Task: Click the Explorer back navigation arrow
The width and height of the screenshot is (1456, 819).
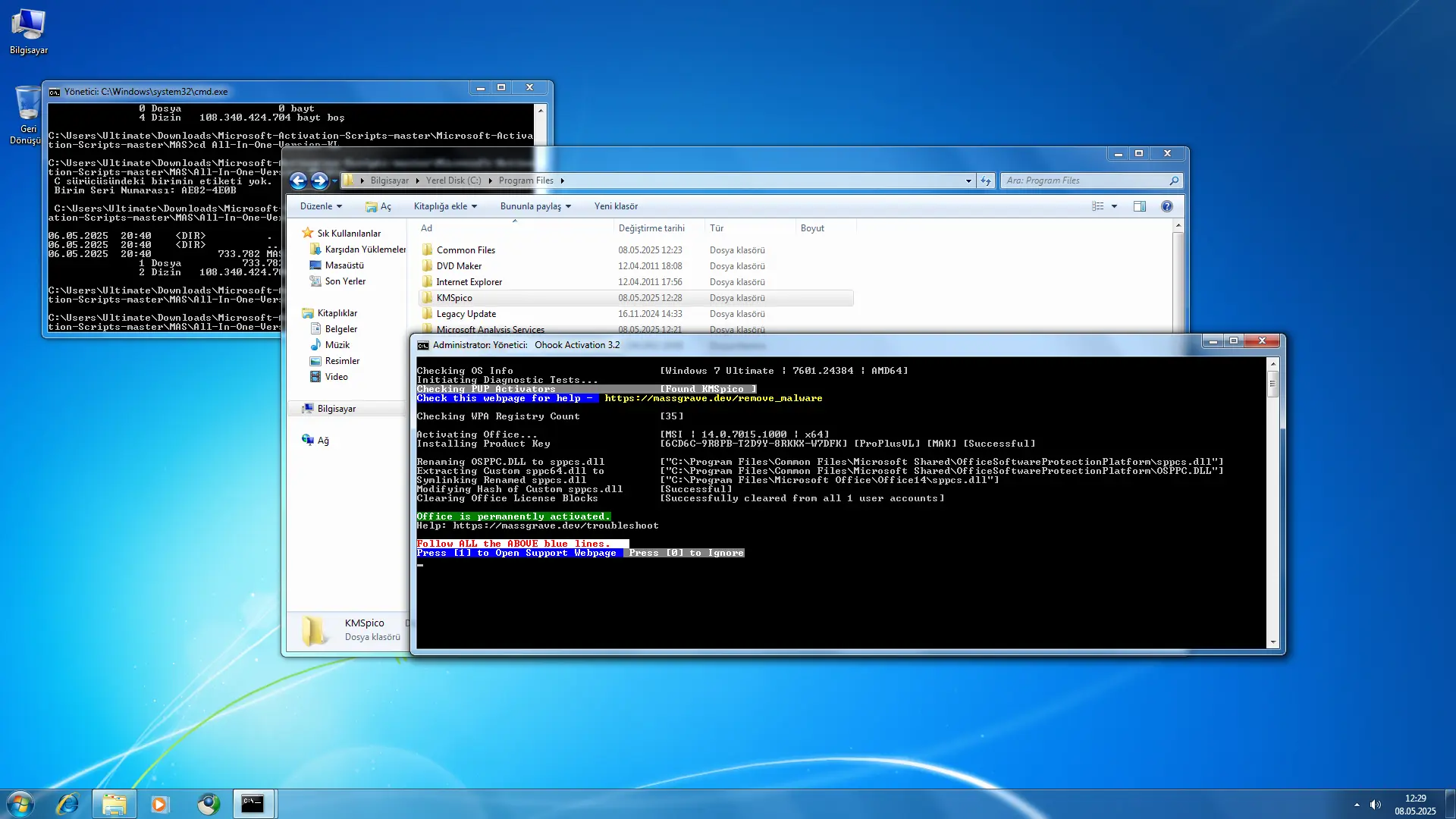Action: point(299,180)
